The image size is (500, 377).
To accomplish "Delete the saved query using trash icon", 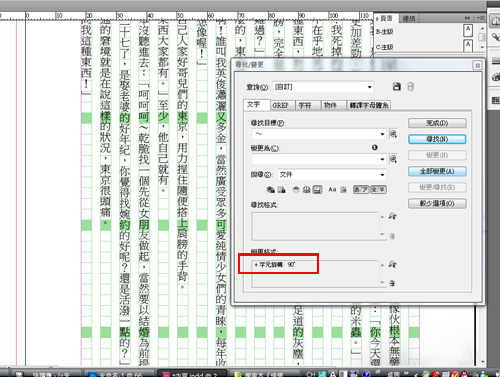I will point(410,87).
